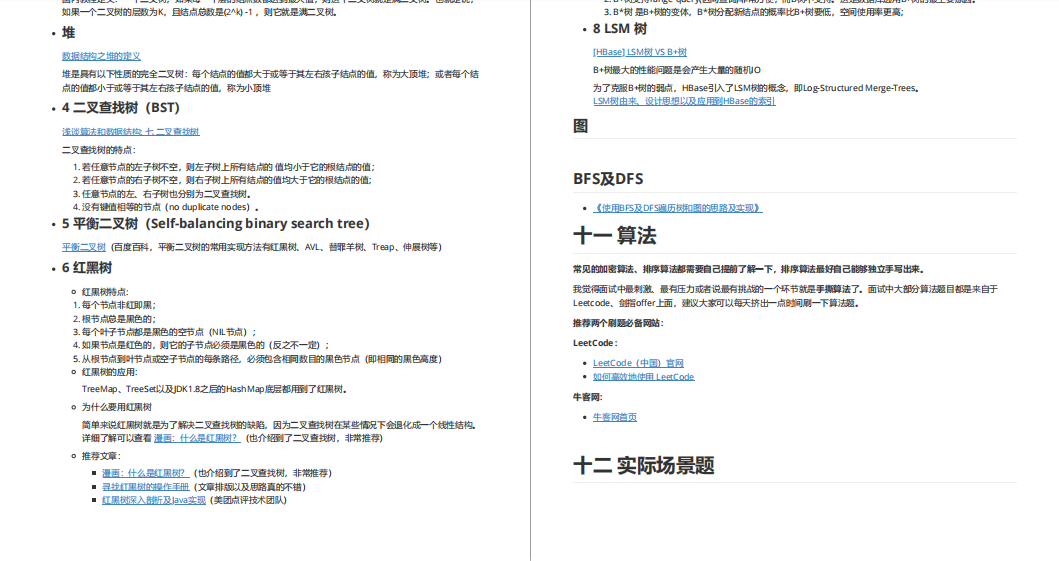Click the 8 LSM 树 heading

pyautogui.click(x=619, y=29)
